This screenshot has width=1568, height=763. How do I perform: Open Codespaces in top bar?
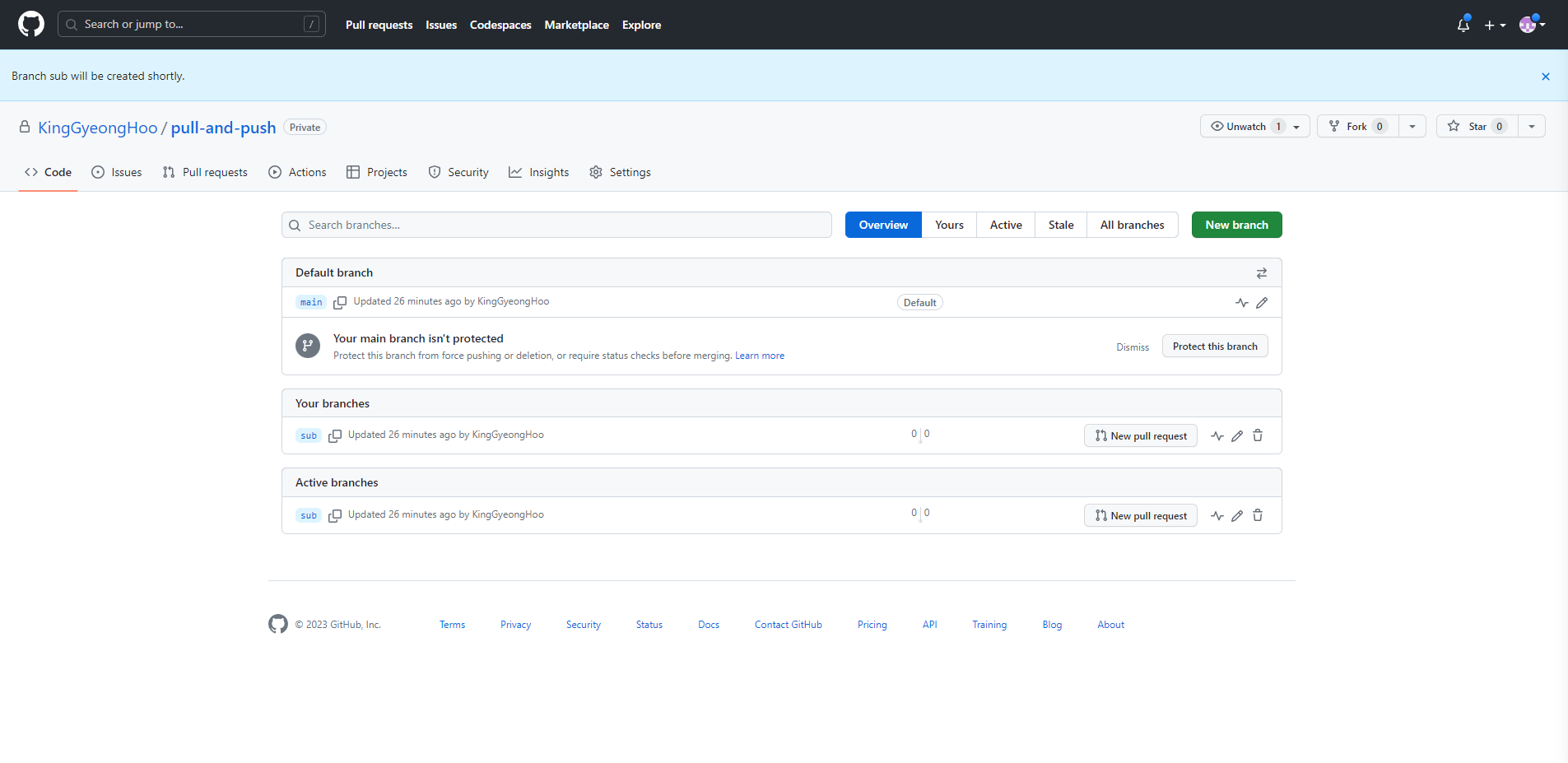[x=500, y=25]
